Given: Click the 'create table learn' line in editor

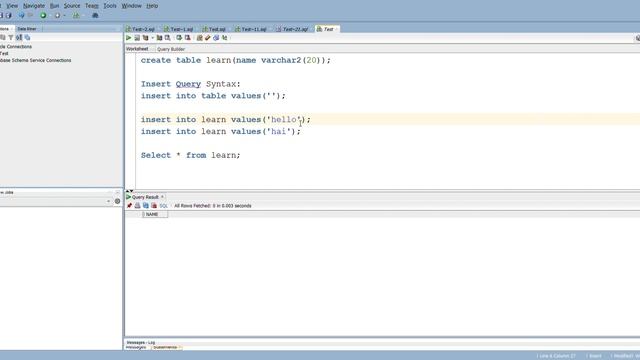Looking at the screenshot, I should [236, 60].
